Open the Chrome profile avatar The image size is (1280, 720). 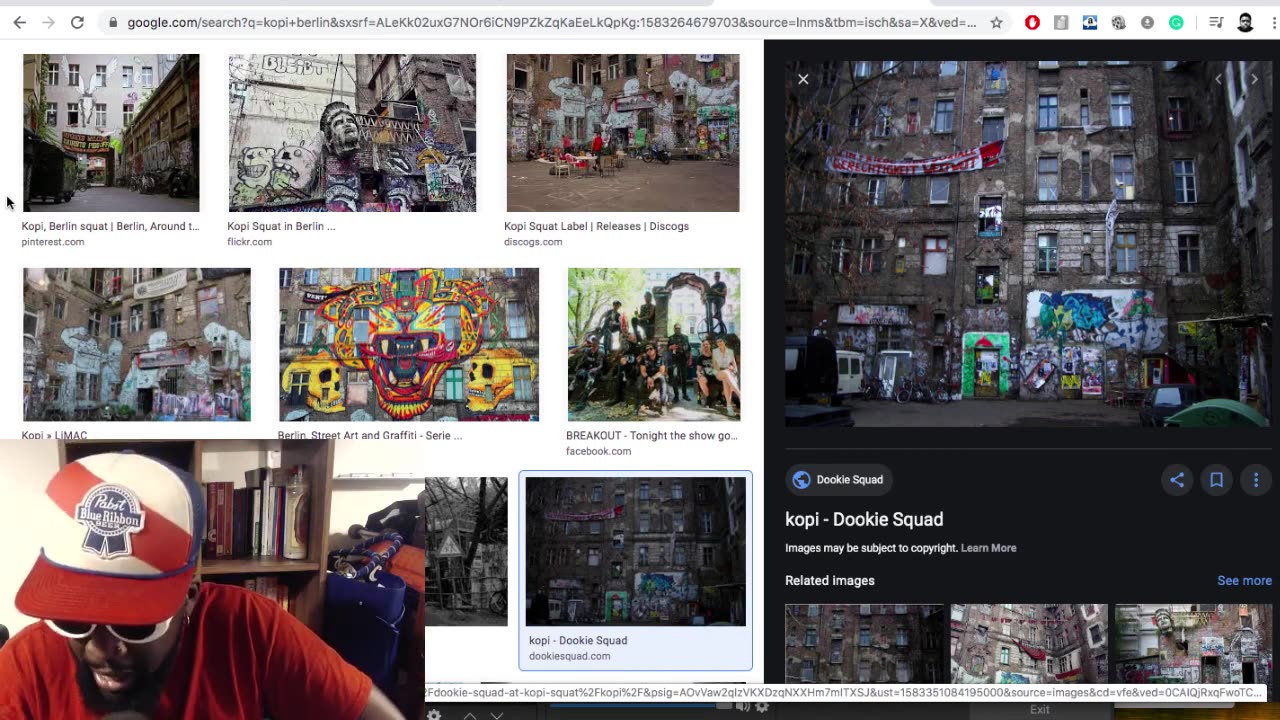[x=1245, y=22]
